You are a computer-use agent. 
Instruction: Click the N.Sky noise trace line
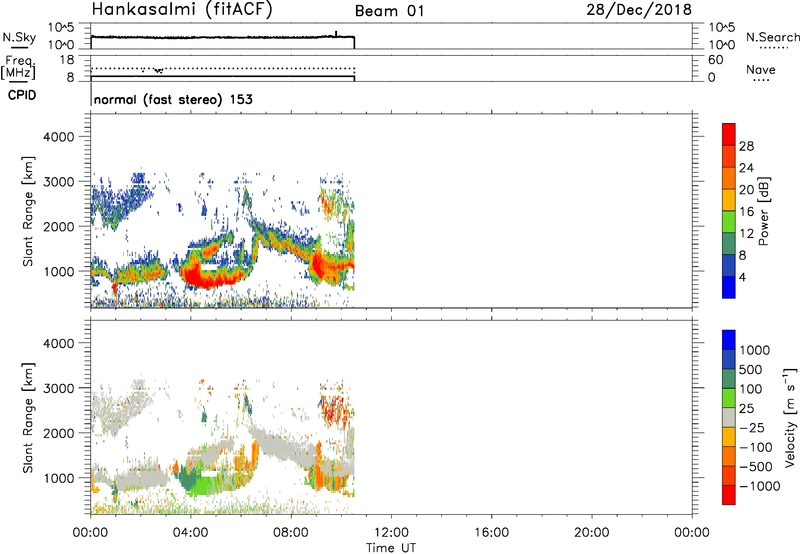click(222, 37)
